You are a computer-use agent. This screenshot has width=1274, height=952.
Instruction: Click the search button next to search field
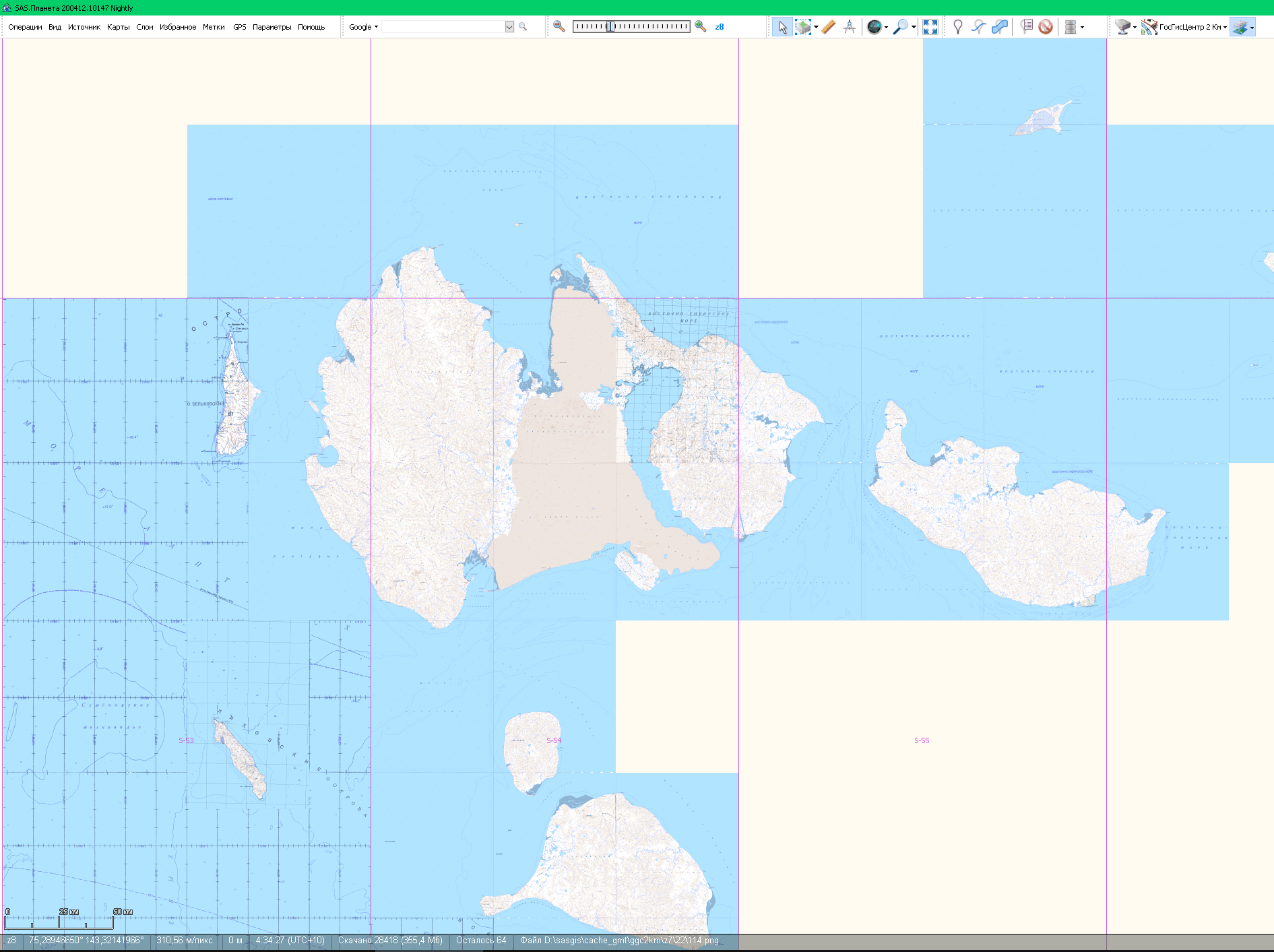click(523, 27)
